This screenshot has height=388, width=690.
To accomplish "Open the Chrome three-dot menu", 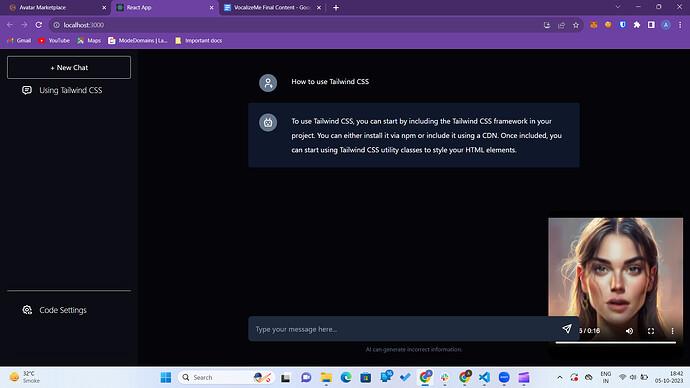I will [680, 25].
